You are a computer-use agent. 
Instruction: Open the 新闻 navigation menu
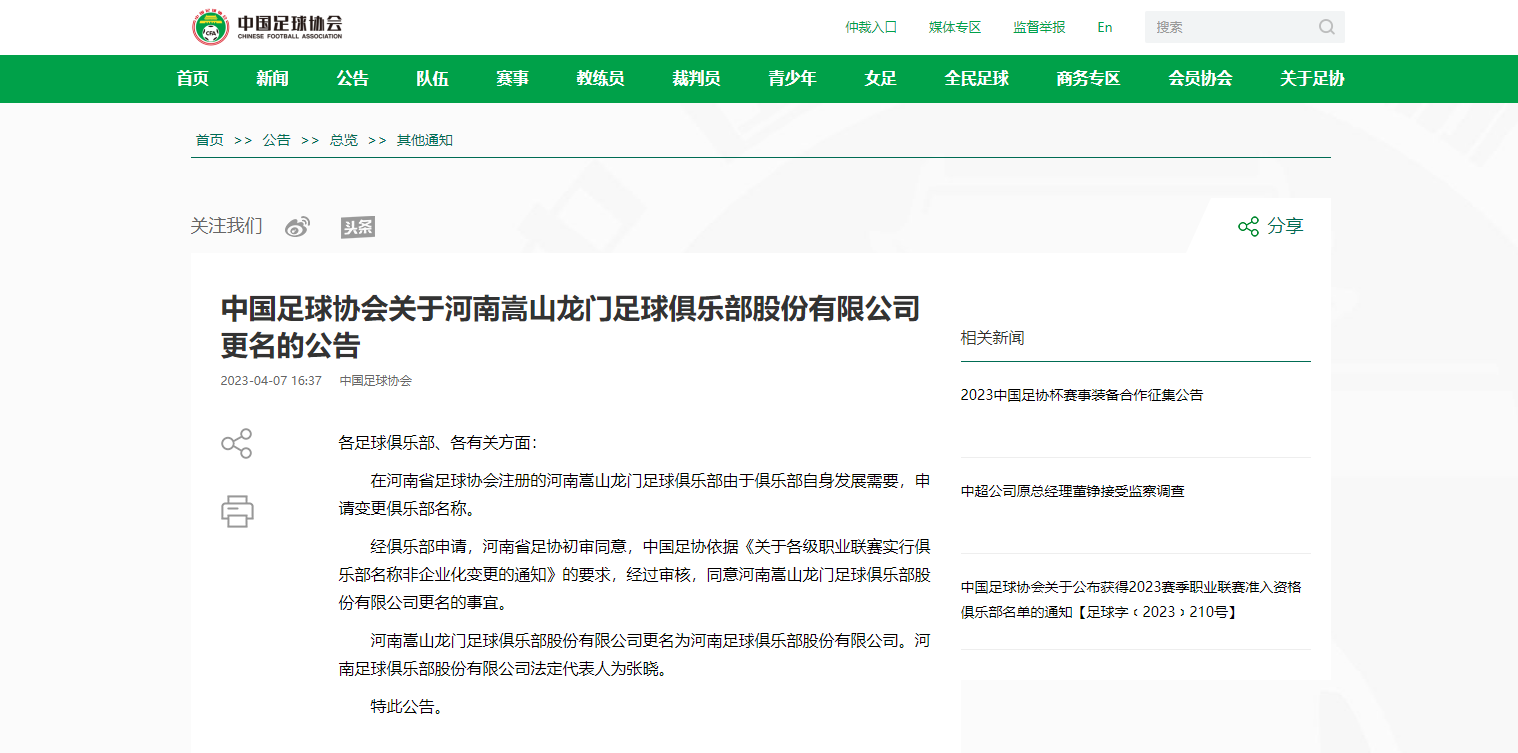271,79
